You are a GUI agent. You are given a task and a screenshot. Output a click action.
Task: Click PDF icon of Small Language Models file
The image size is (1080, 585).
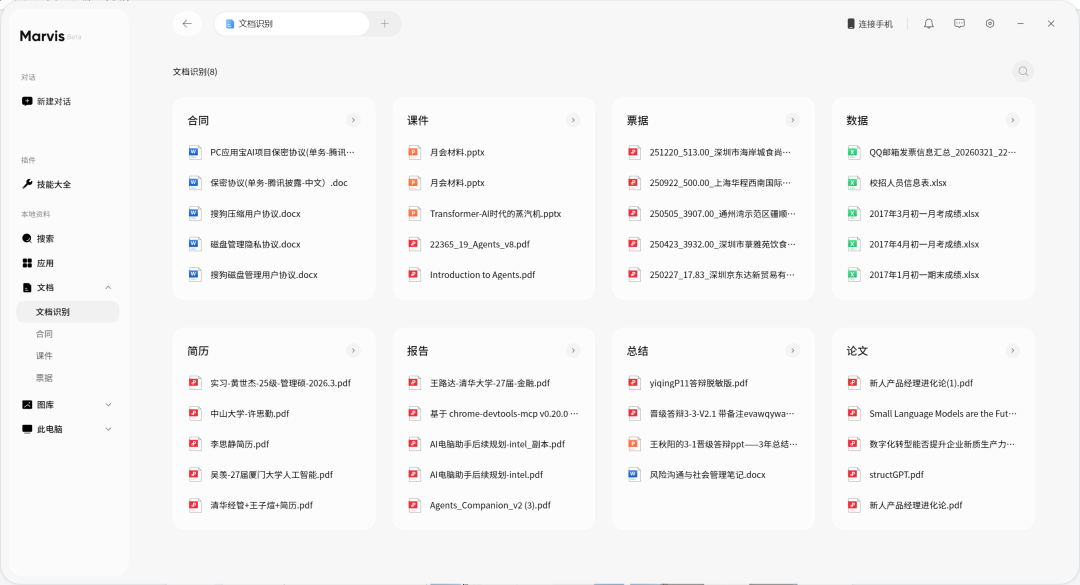(853, 413)
